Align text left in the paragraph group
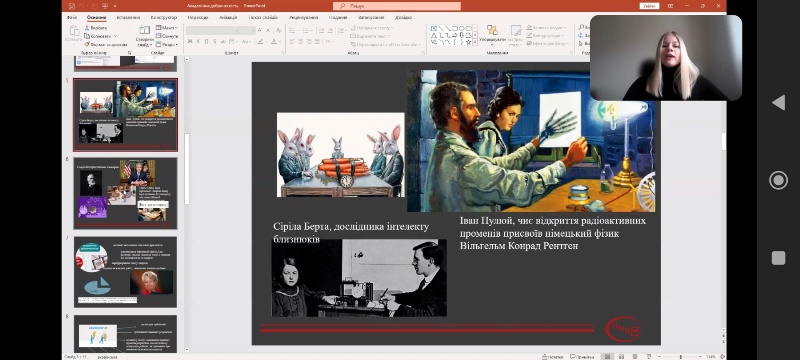The height and width of the screenshot is (360, 800). (x=292, y=41)
